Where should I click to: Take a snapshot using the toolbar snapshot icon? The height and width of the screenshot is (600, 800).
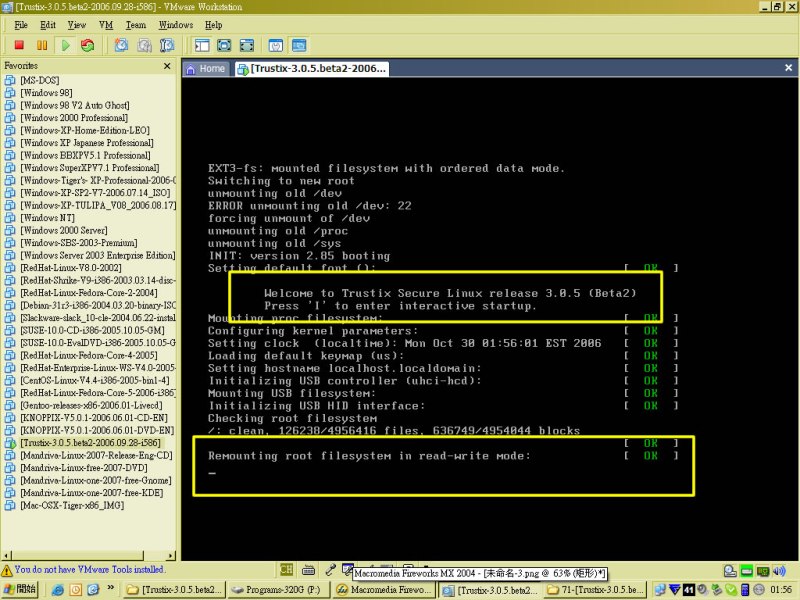[x=121, y=45]
